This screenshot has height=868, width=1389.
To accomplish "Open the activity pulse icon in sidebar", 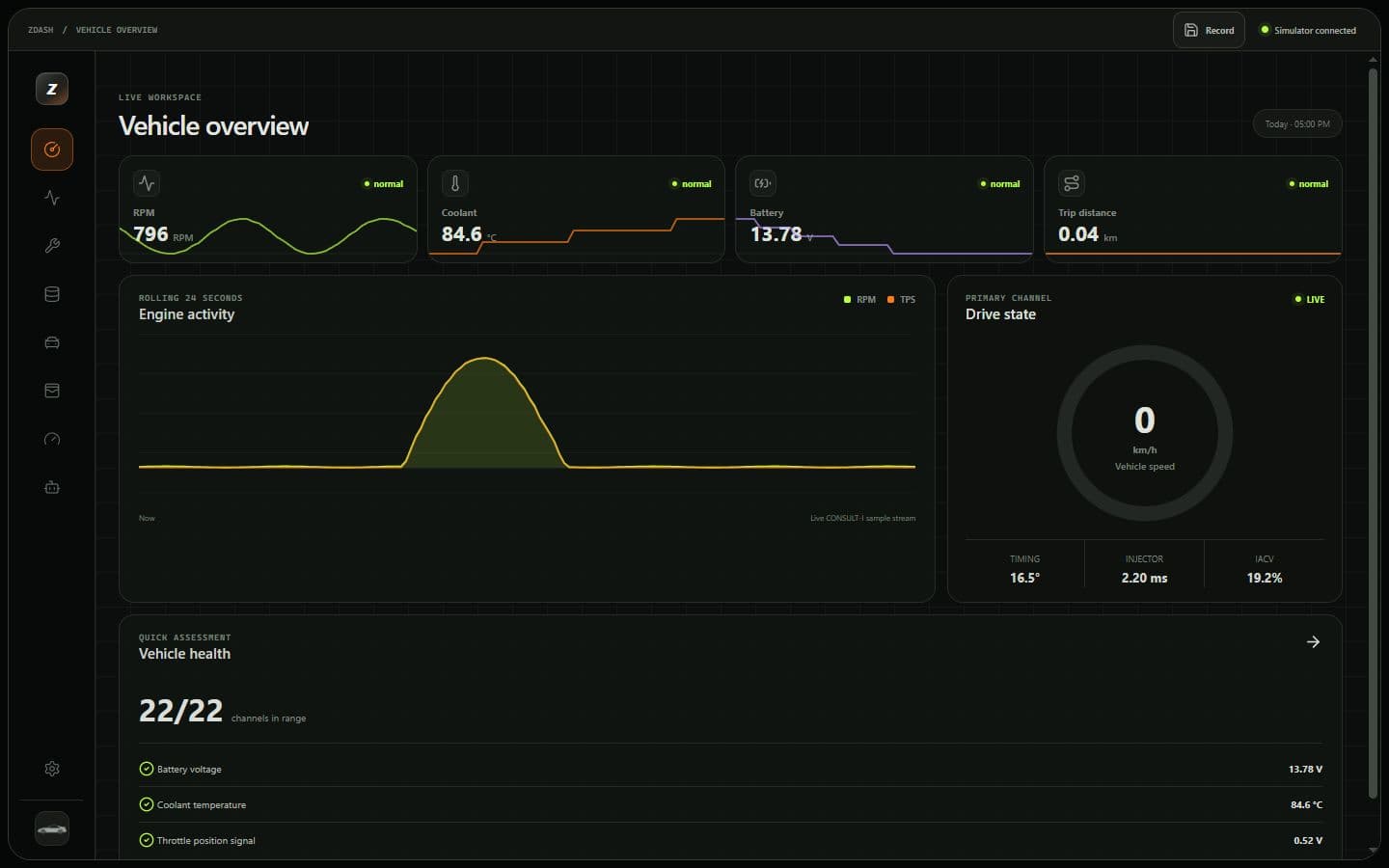I will (x=52, y=198).
